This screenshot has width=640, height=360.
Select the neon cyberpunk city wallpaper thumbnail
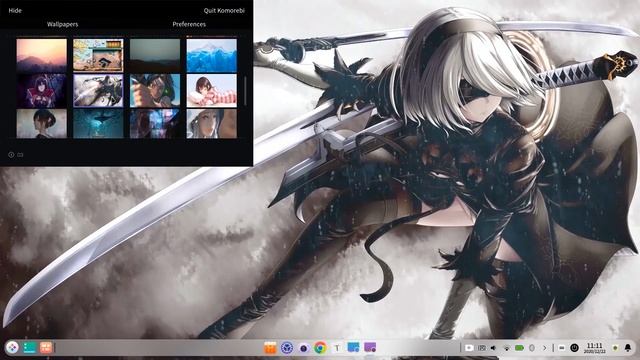(155, 124)
